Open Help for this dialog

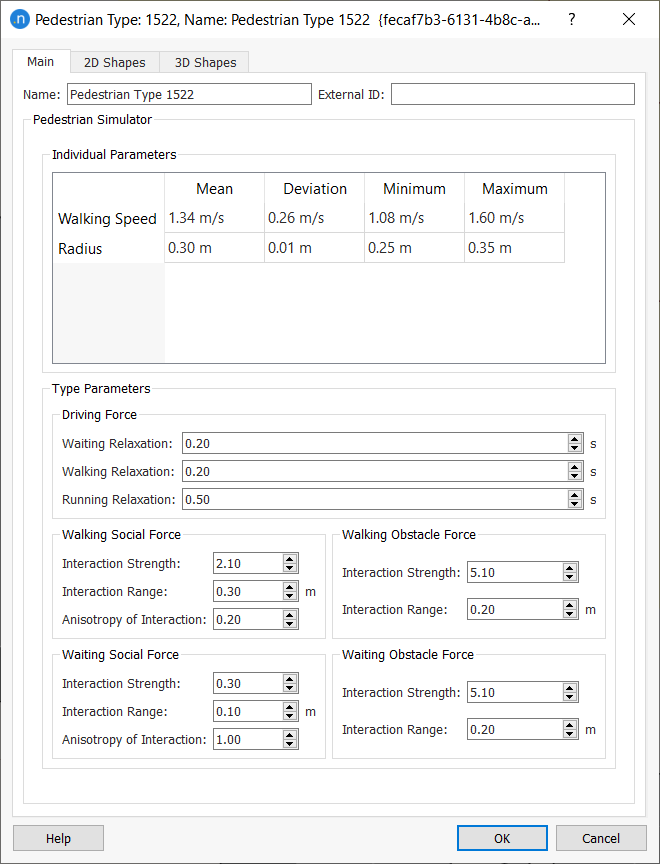[58, 838]
